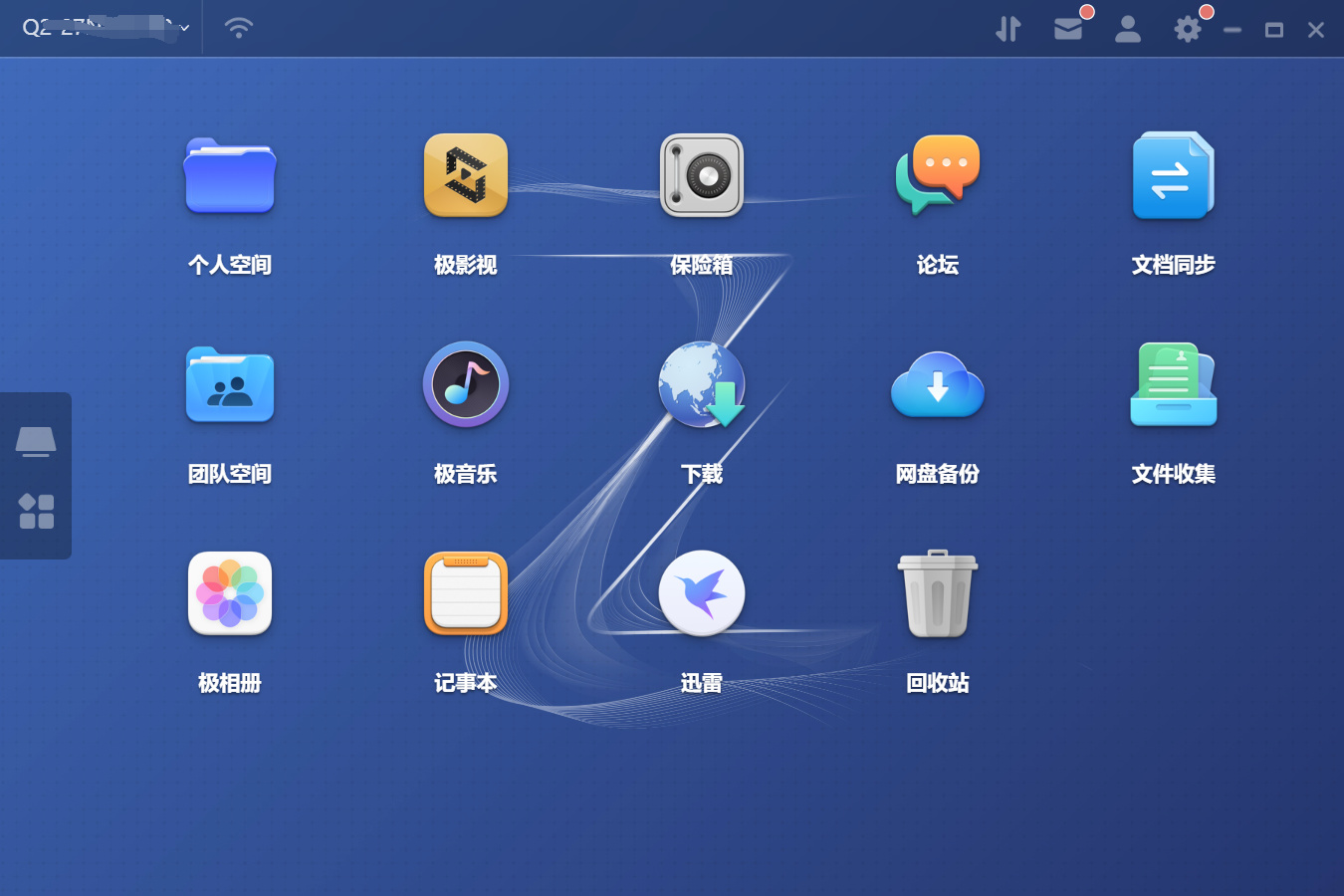The image size is (1344, 896).
Task: Open the 团队空间 team folder
Action: 230,385
